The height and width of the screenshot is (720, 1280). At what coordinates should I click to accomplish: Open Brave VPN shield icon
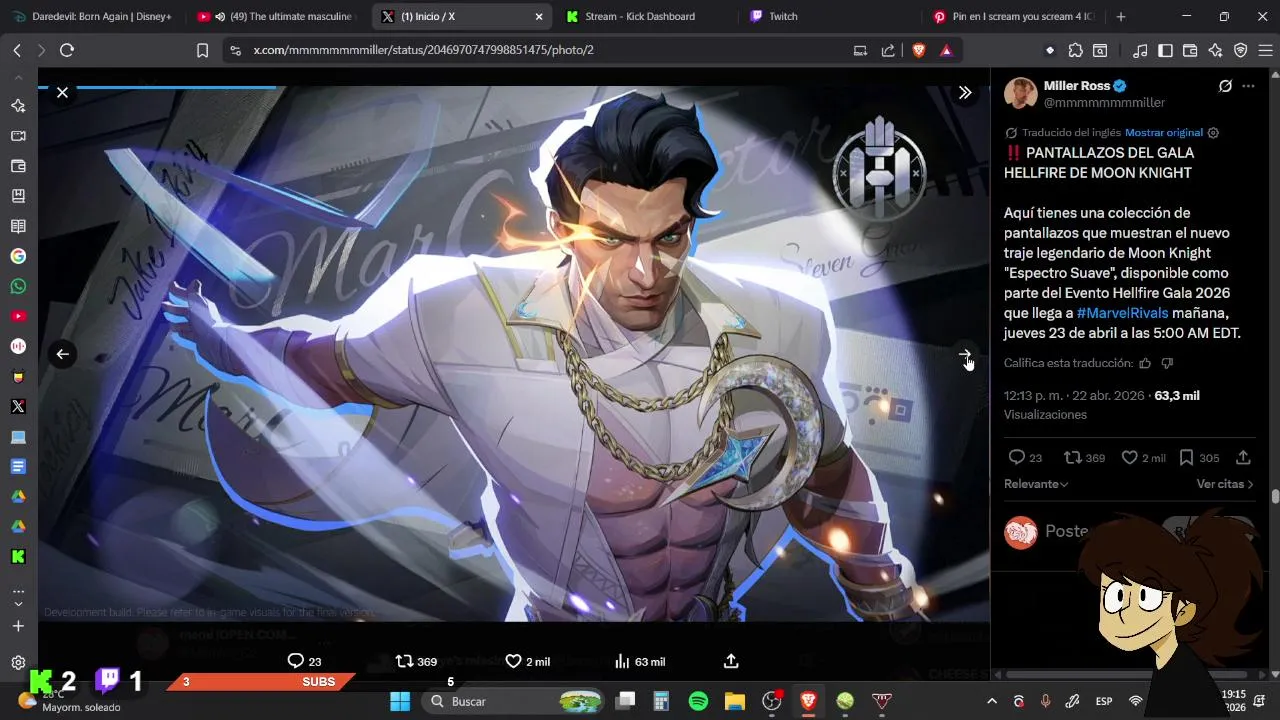pos(1240,50)
